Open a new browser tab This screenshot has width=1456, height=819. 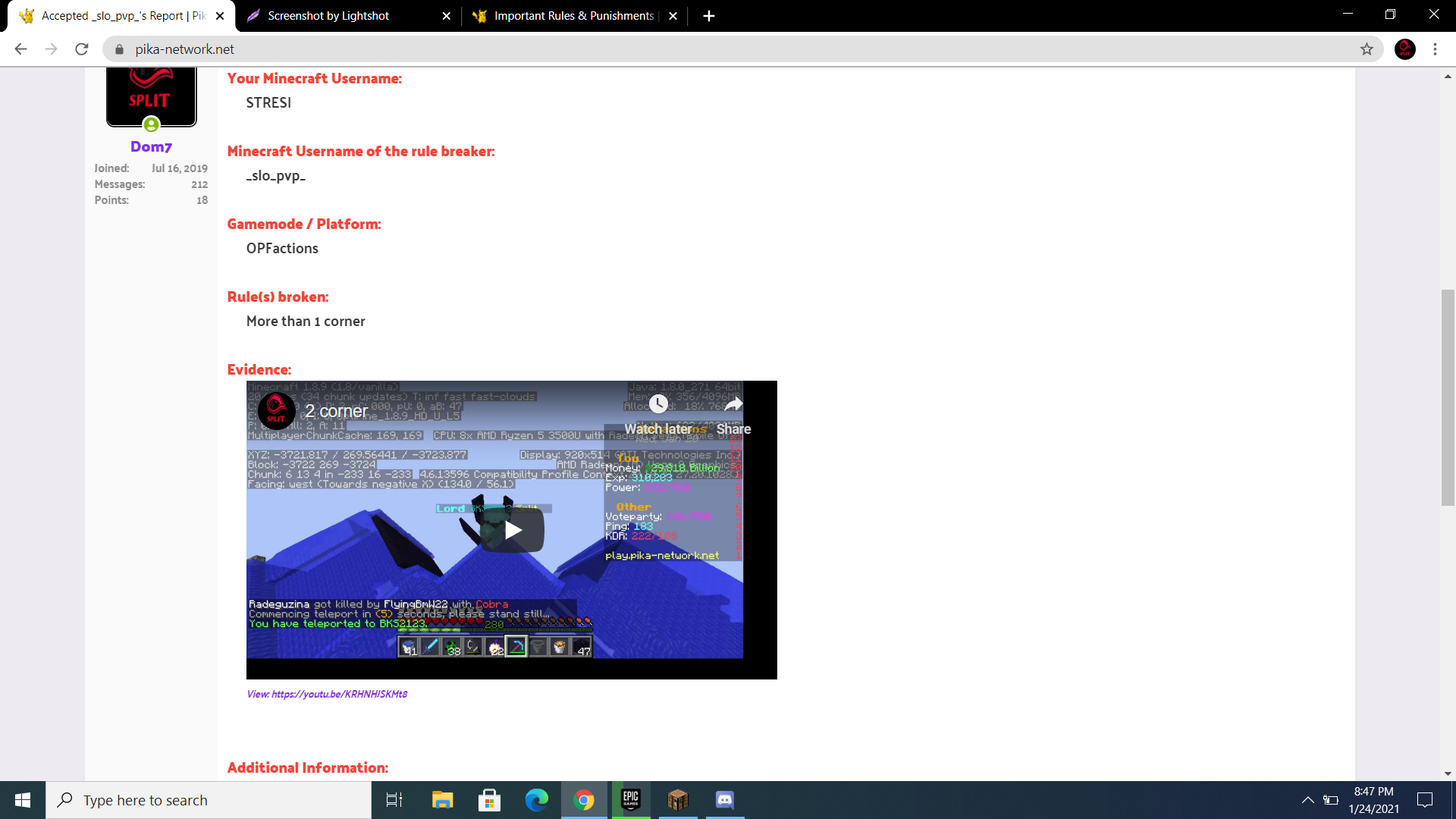[x=708, y=16]
